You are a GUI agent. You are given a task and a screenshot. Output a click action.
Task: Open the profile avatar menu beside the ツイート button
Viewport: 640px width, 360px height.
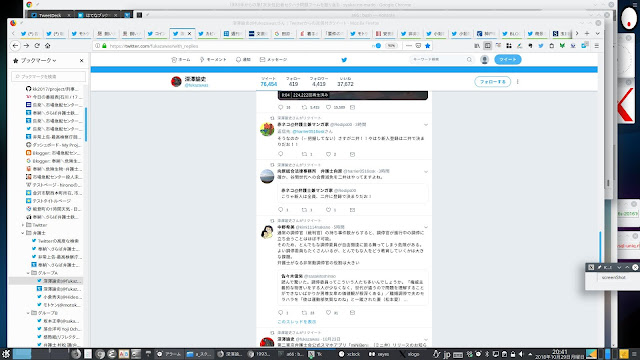coord(484,60)
